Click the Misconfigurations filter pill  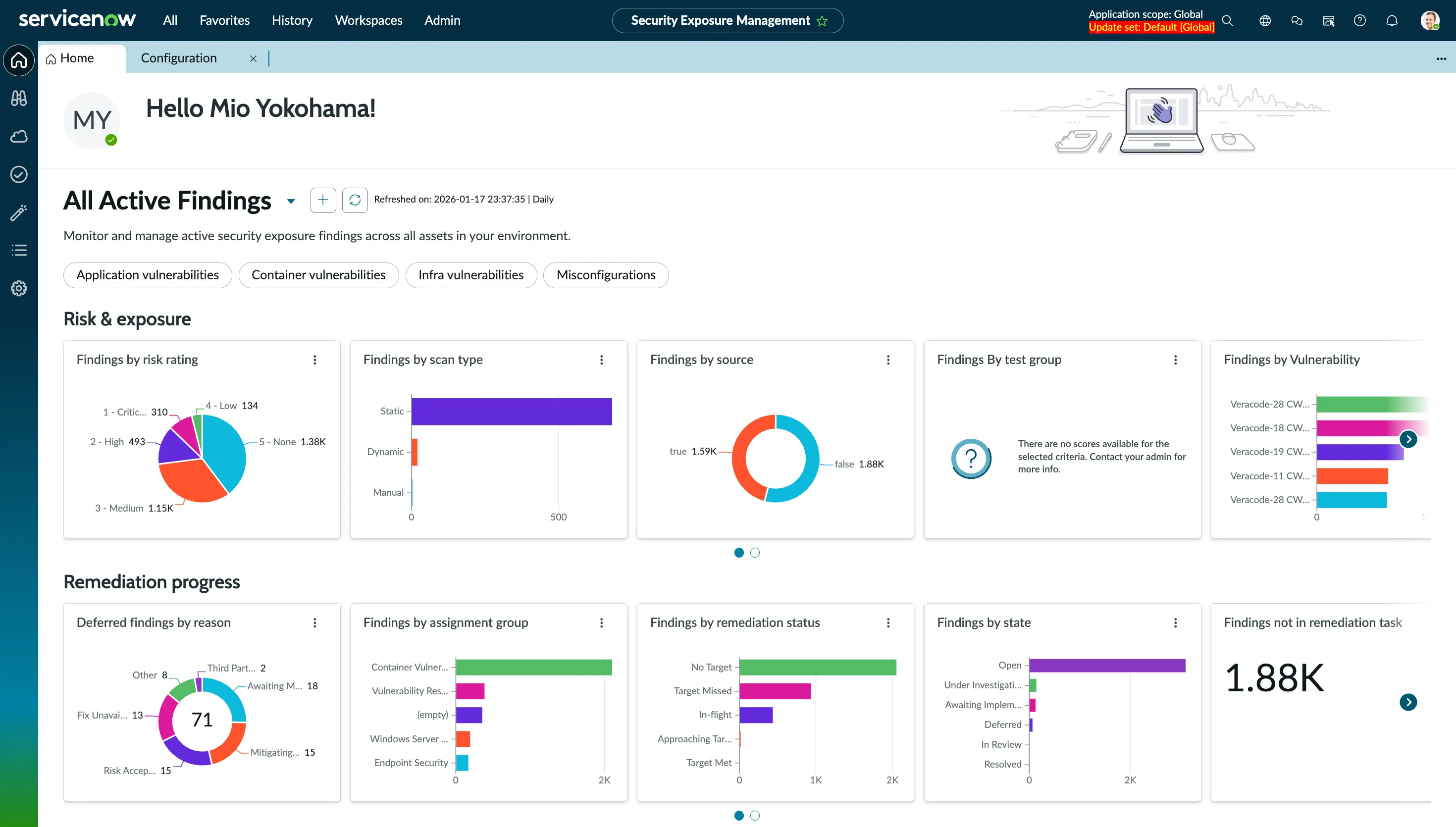[x=605, y=275]
